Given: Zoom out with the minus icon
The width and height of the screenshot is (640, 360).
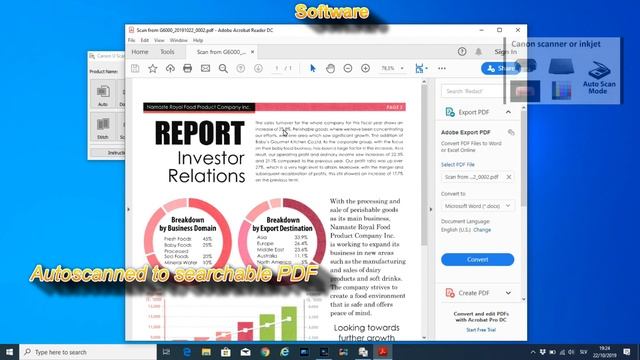Looking at the screenshot, I should click(x=348, y=69).
